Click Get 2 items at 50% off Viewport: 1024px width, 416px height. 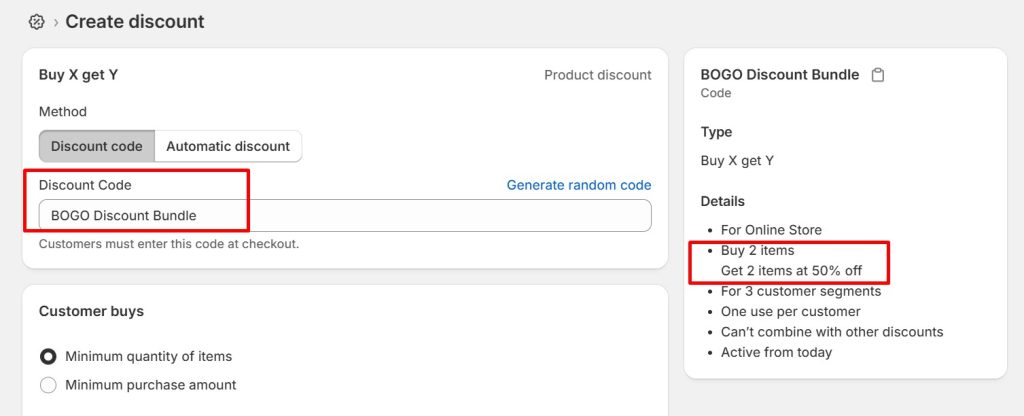tap(791, 271)
